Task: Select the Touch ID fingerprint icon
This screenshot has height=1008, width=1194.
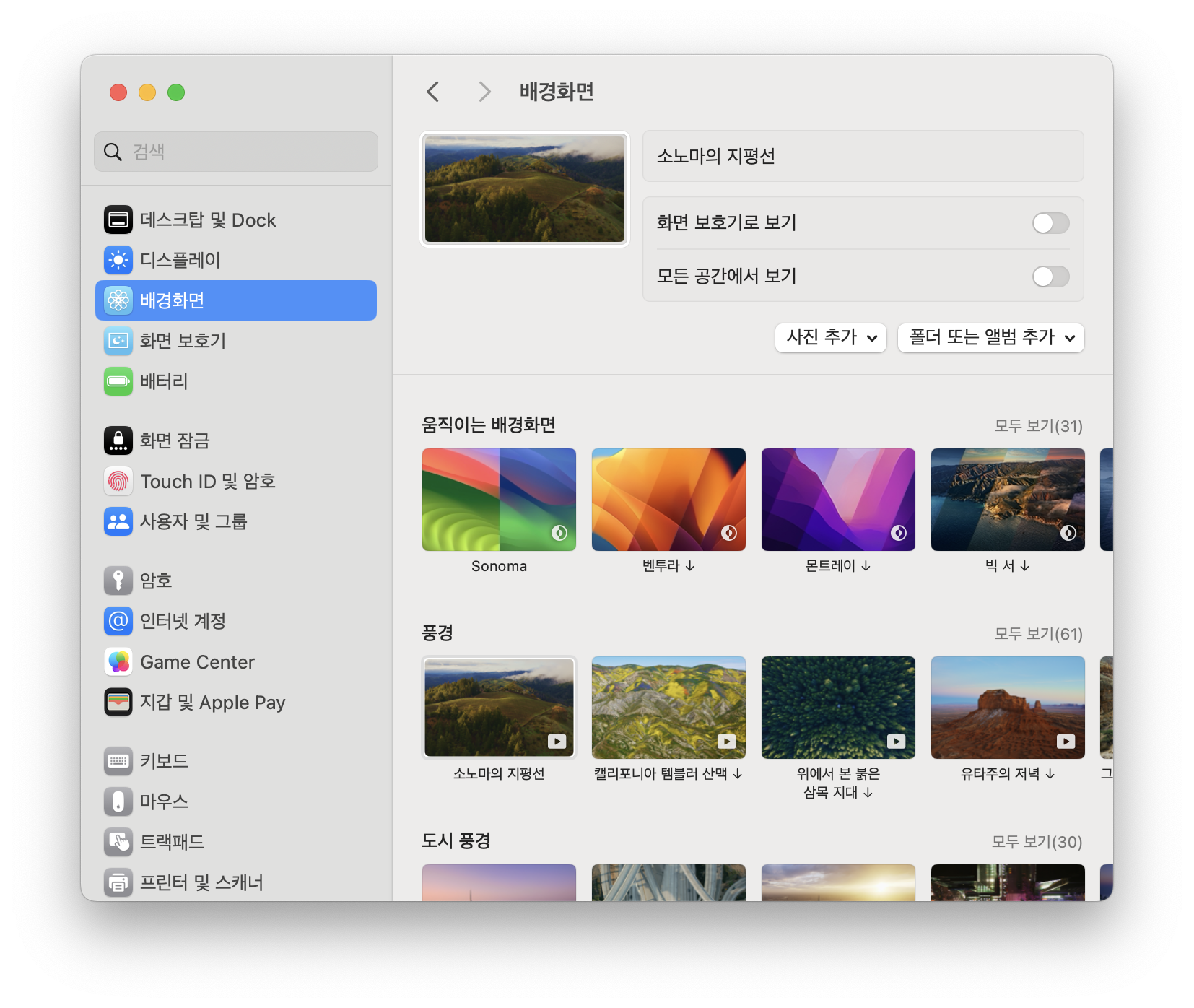Action: click(118, 481)
